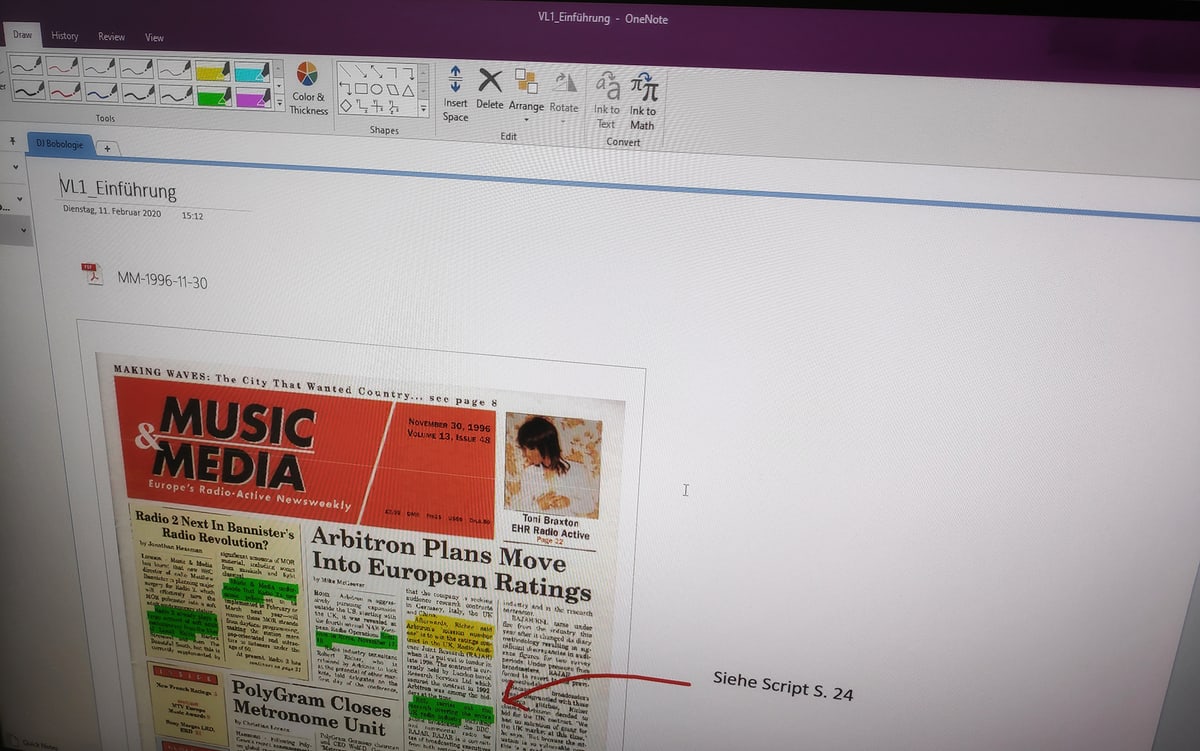Choose the parallelogram shape
The width and height of the screenshot is (1200, 751).
[393, 89]
